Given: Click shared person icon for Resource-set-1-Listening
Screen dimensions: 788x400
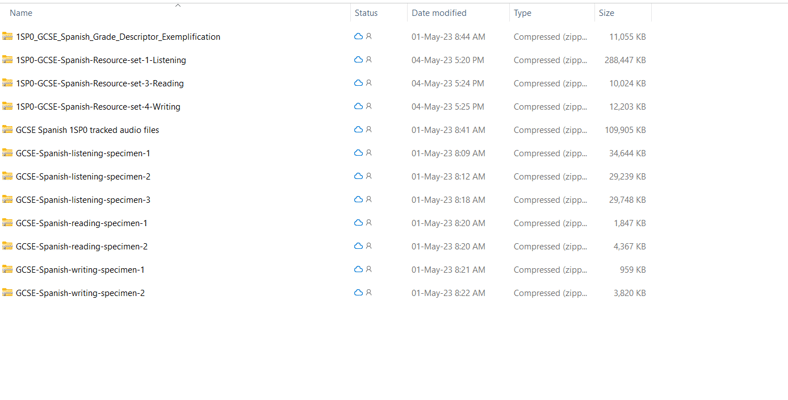Looking at the screenshot, I should coord(369,60).
